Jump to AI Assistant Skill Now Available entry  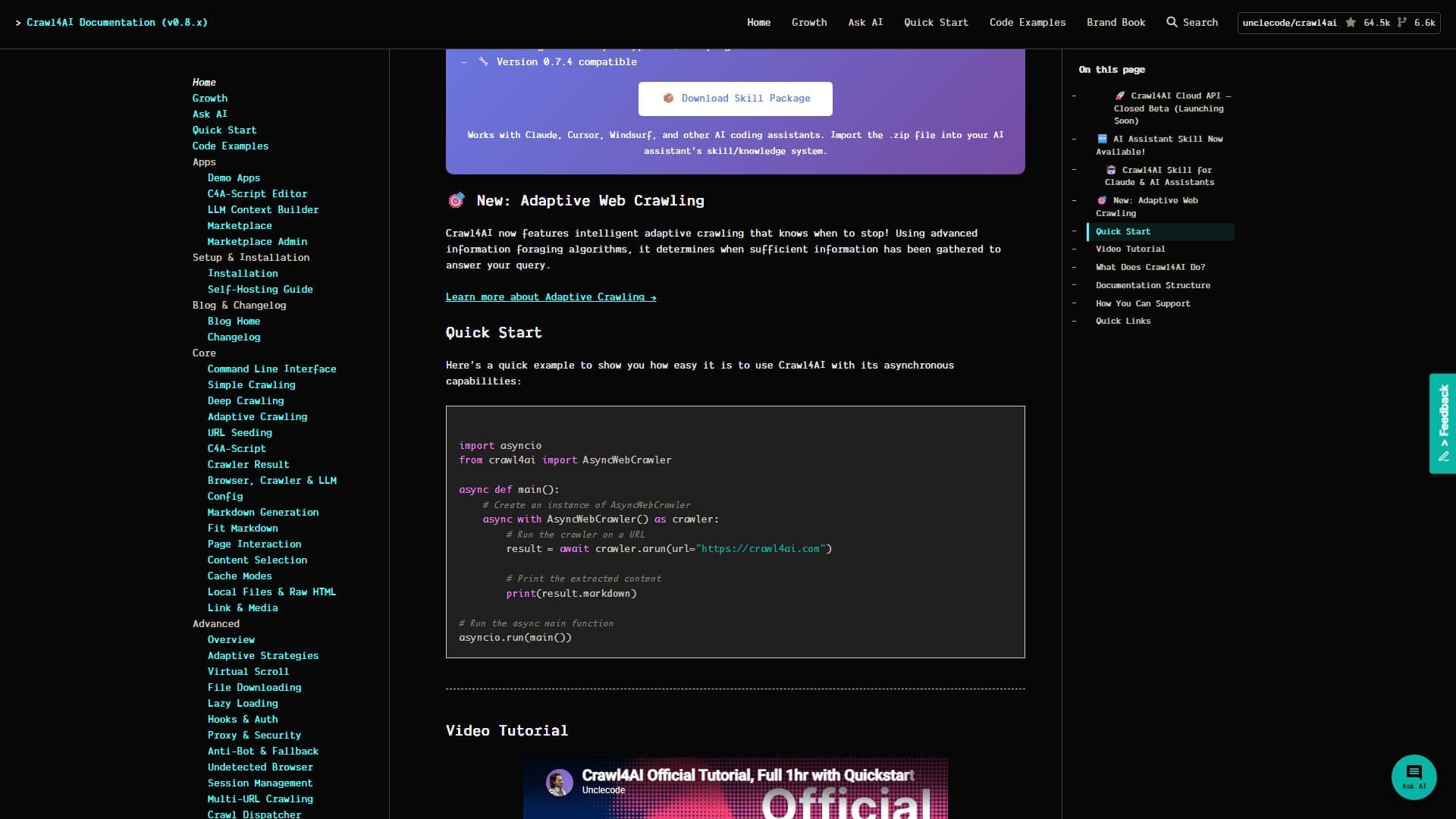point(1159,145)
